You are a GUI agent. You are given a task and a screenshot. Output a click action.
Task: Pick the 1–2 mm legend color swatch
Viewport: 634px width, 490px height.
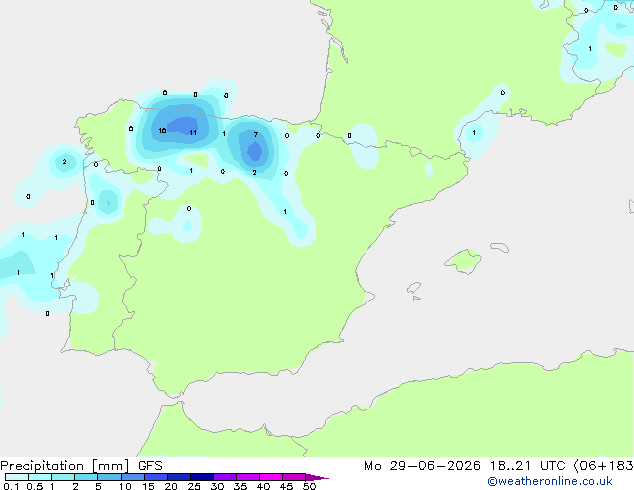coord(63,477)
